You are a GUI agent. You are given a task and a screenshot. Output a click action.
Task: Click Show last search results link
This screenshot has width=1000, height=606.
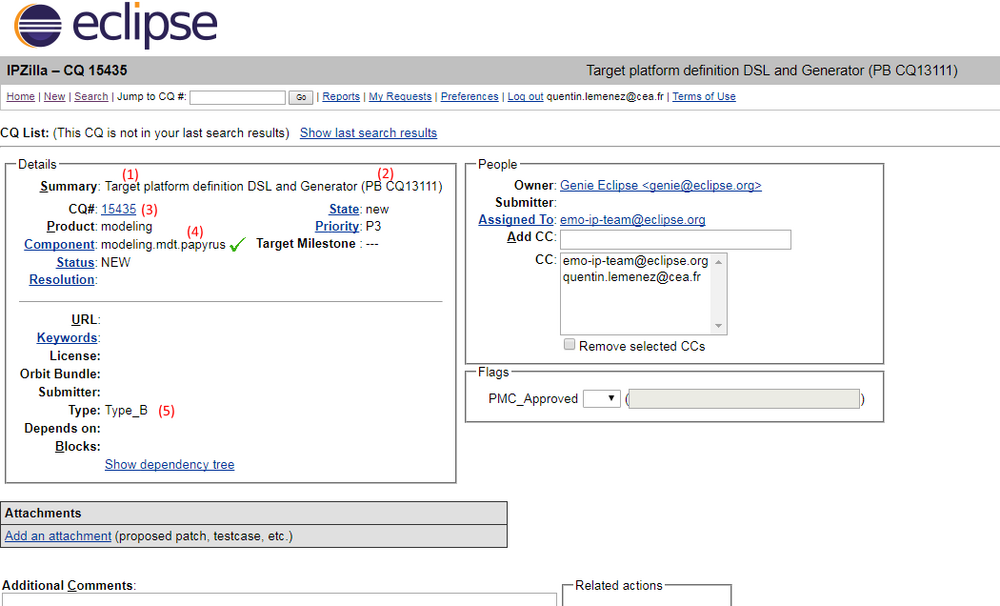click(x=369, y=133)
